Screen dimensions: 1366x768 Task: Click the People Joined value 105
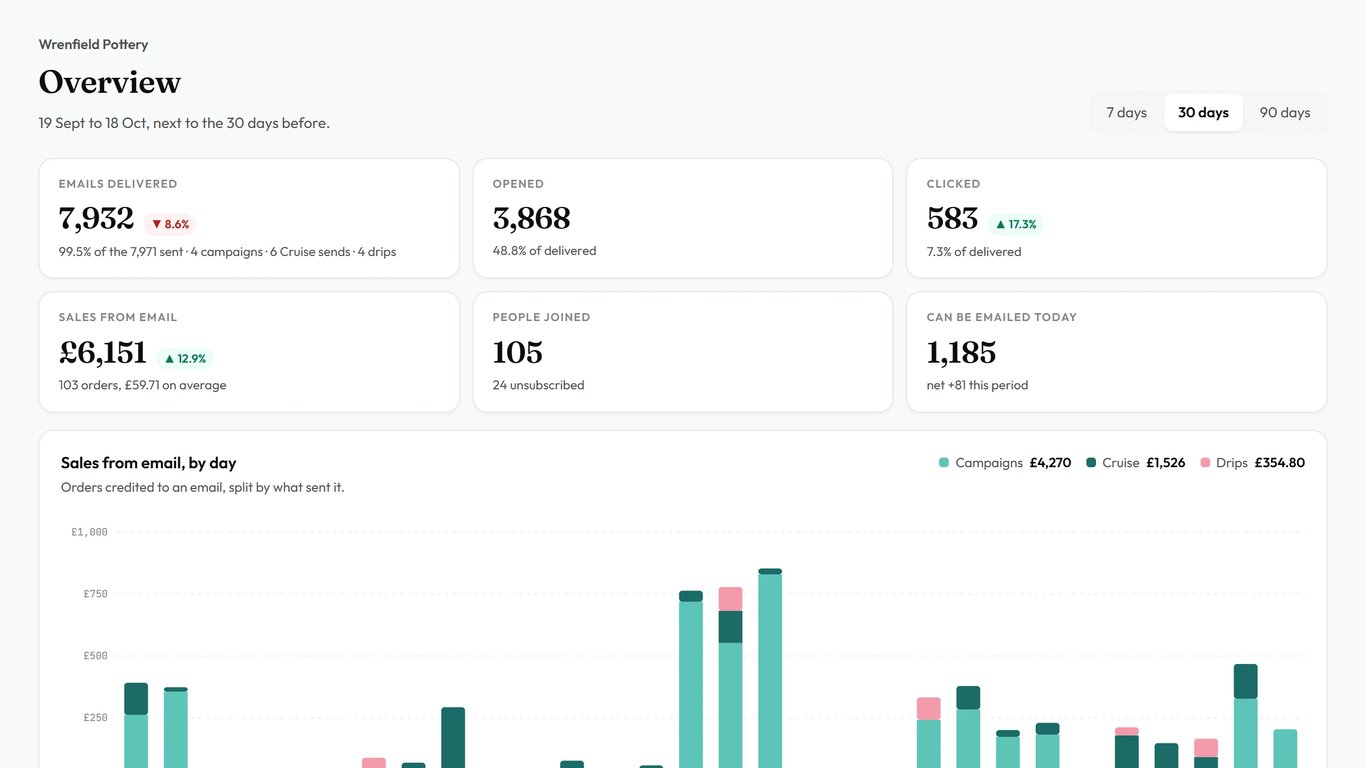pyautogui.click(x=517, y=352)
